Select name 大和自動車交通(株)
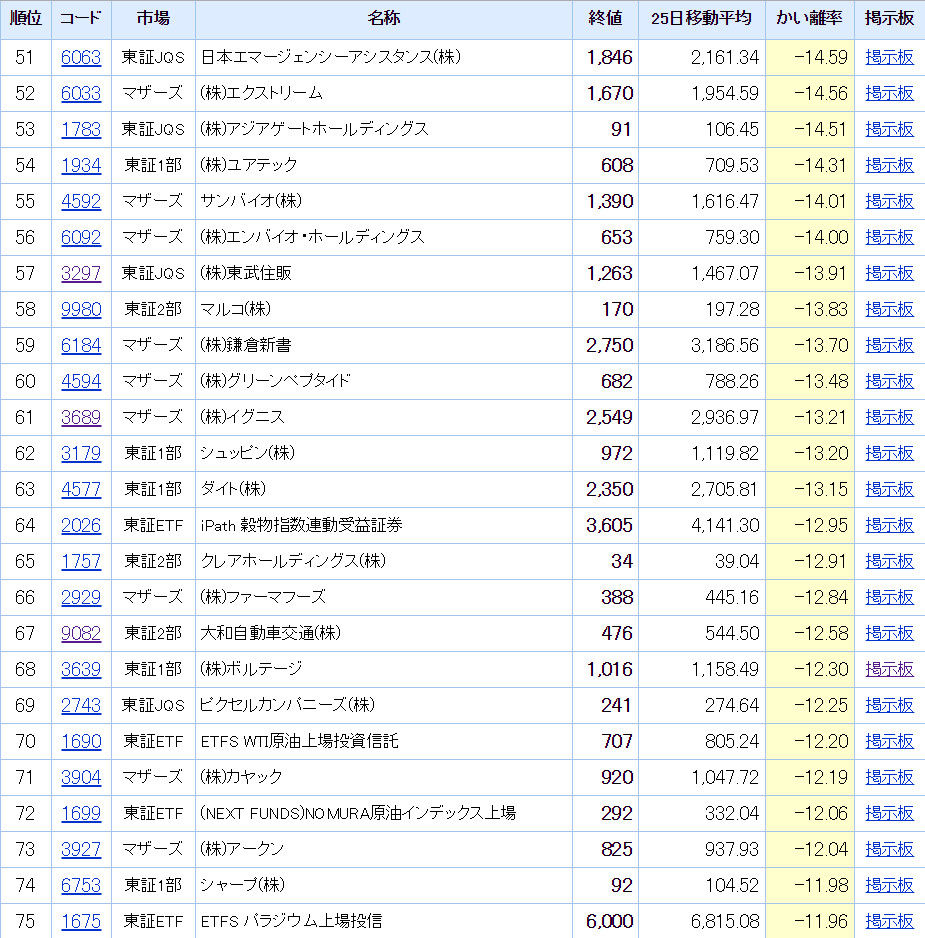This screenshot has width=925, height=938. 270,633
